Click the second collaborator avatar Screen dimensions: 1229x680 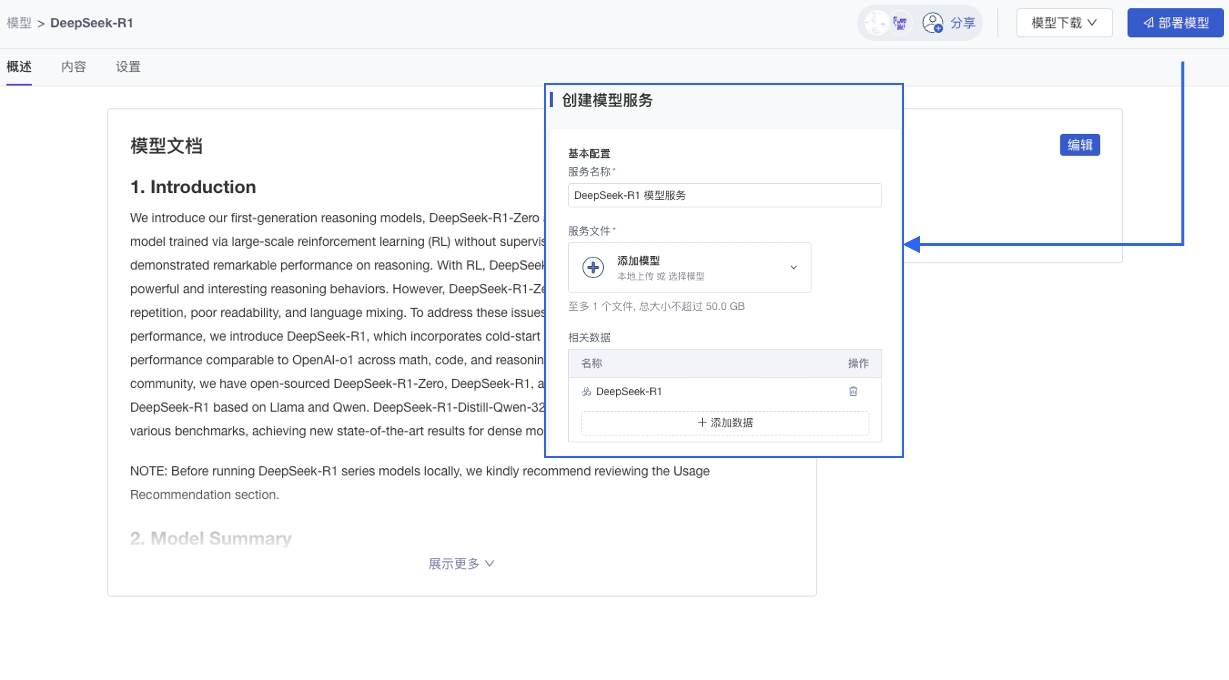[900, 23]
